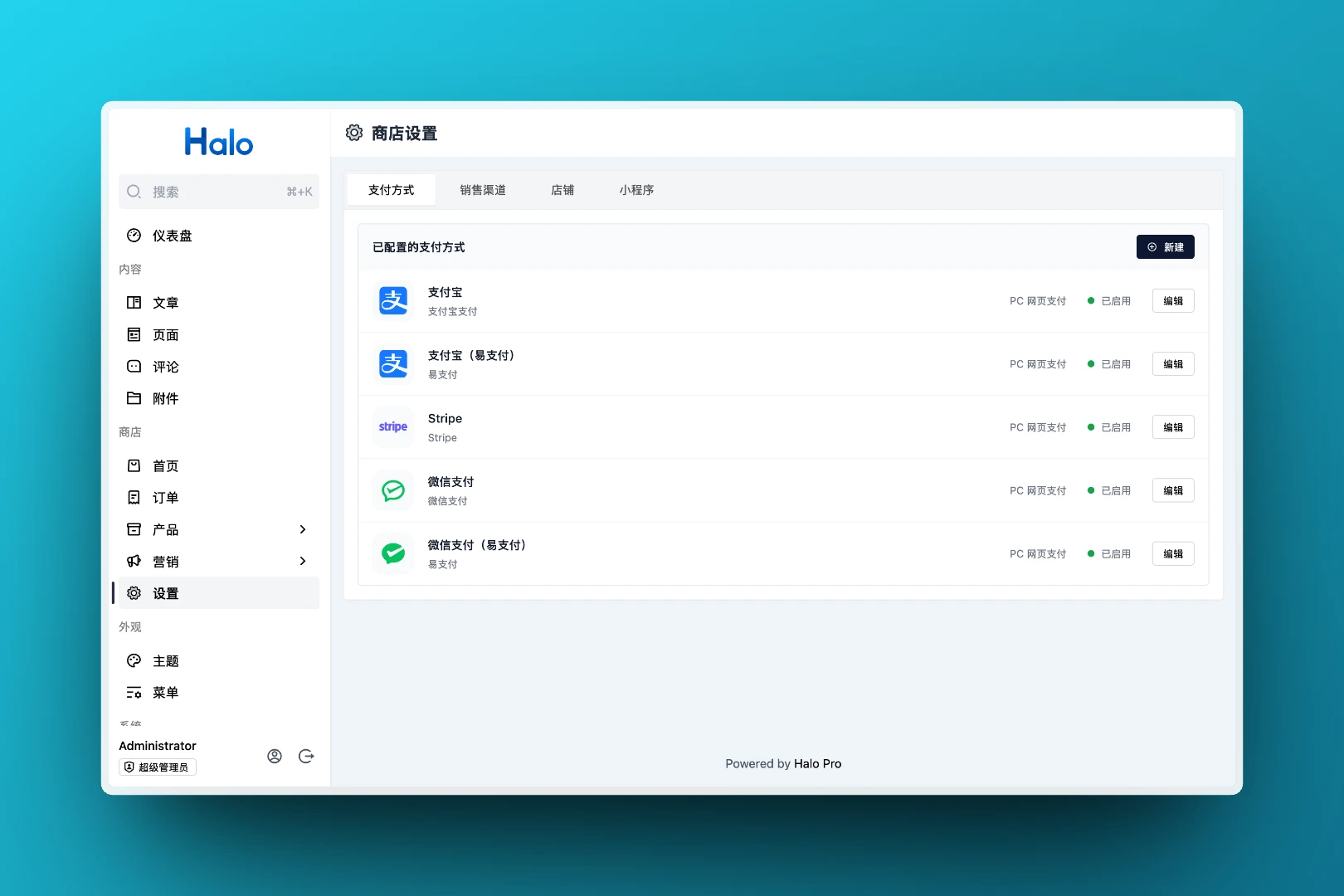
Task: Click the 页面 pages icon
Action: click(x=134, y=334)
